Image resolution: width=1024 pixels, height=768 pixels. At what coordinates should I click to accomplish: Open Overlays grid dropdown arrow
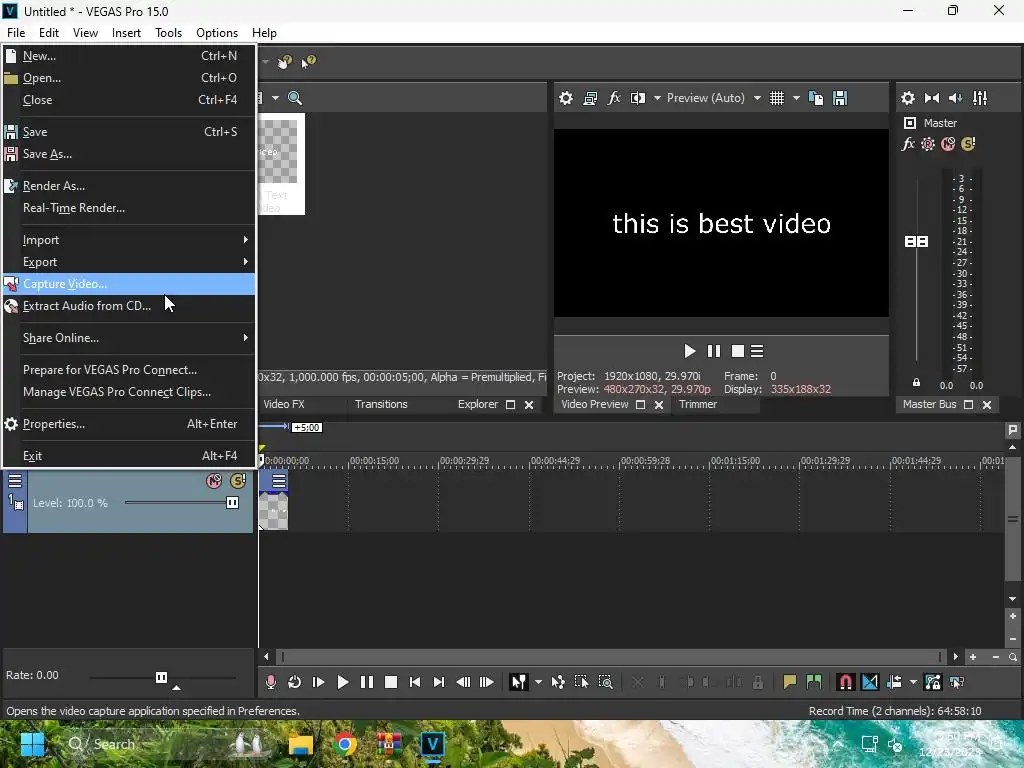point(796,98)
